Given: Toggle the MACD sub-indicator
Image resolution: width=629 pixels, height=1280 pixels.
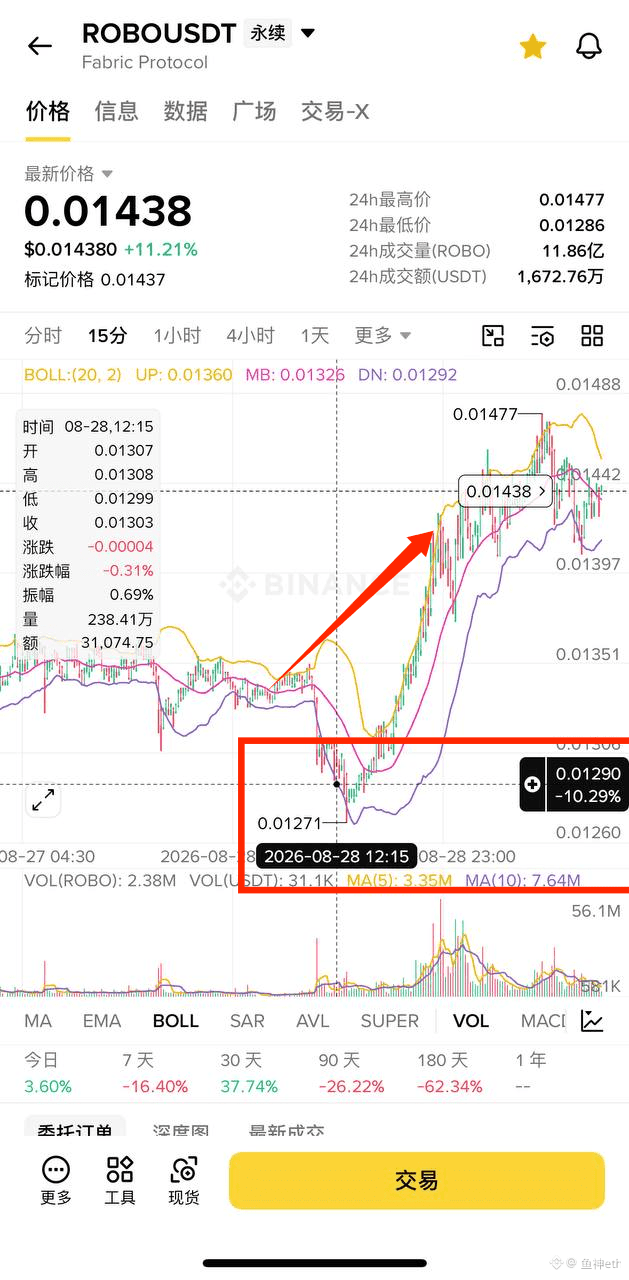Looking at the screenshot, I should (544, 1021).
